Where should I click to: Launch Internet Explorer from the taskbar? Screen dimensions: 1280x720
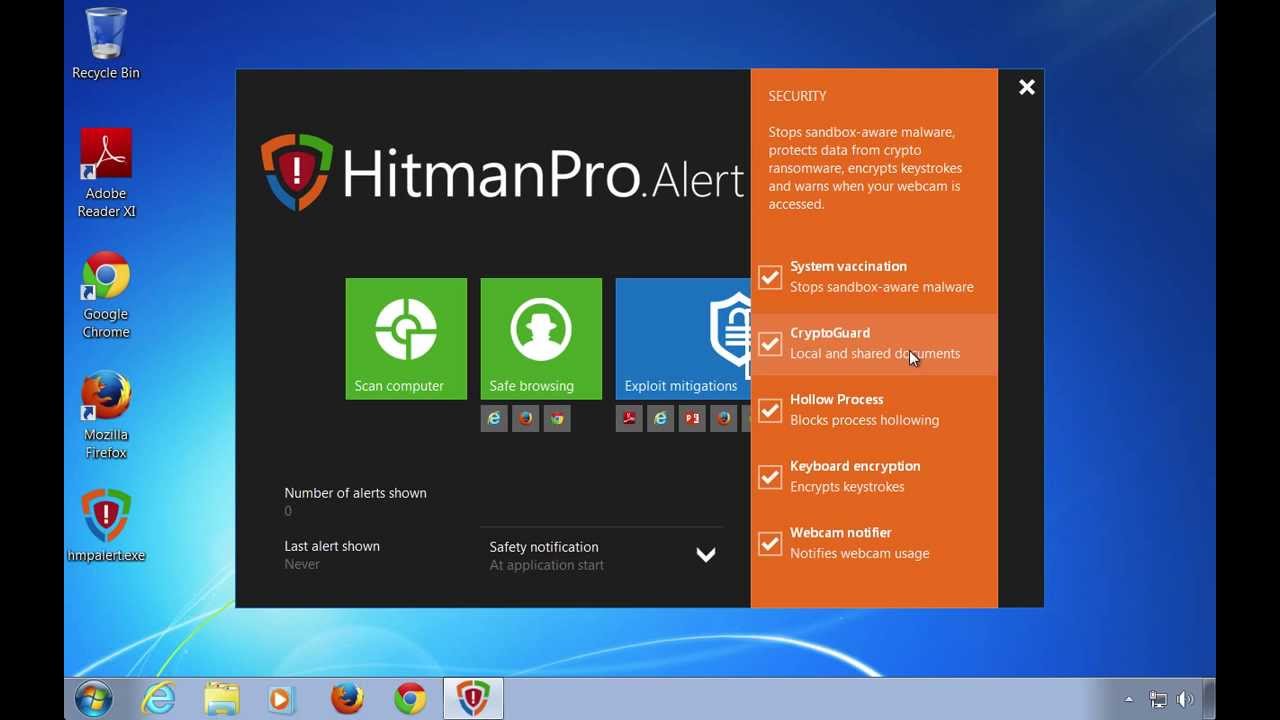click(158, 699)
